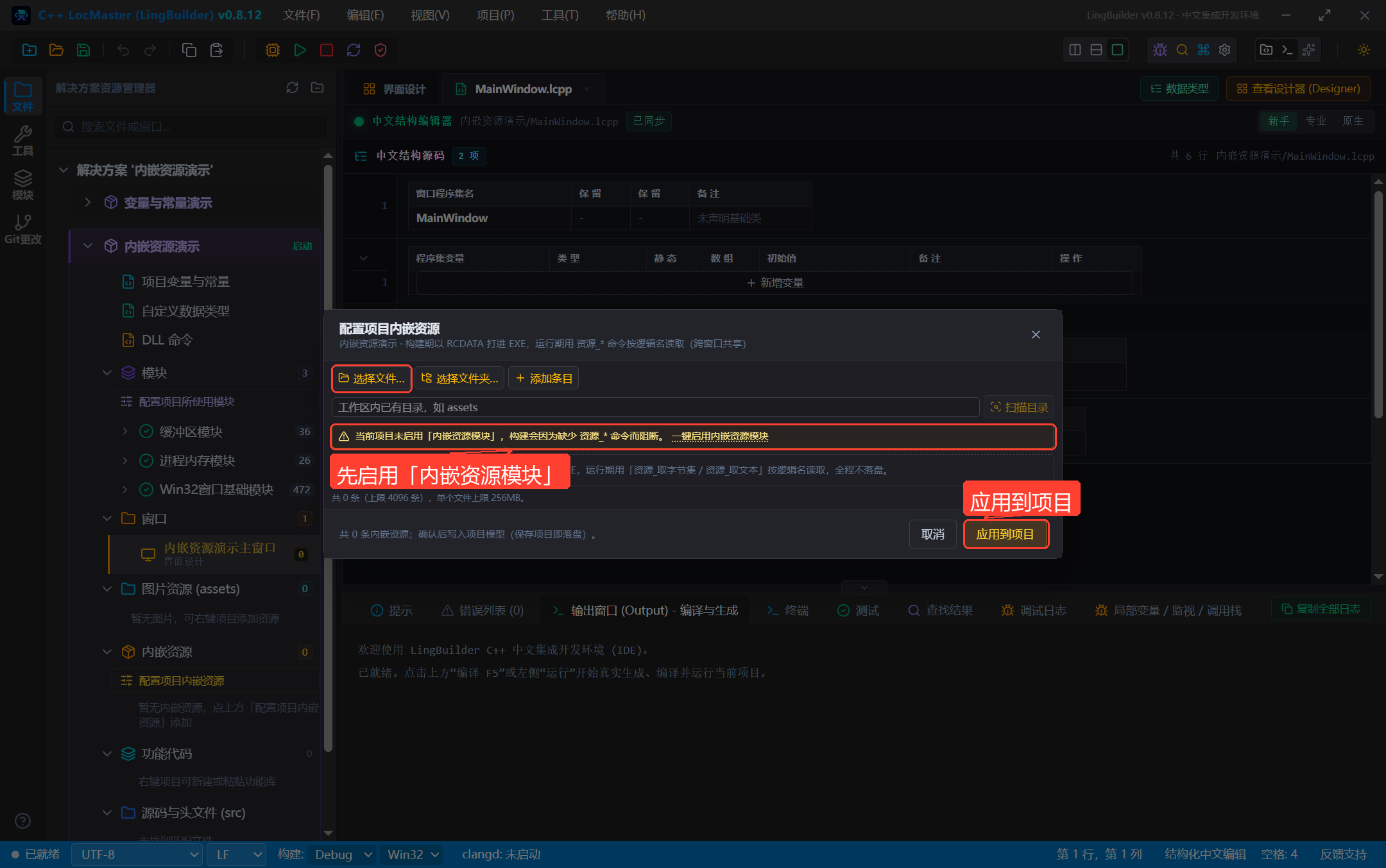
Task: Switch to the 错误列表 (0) tab
Action: click(x=483, y=611)
